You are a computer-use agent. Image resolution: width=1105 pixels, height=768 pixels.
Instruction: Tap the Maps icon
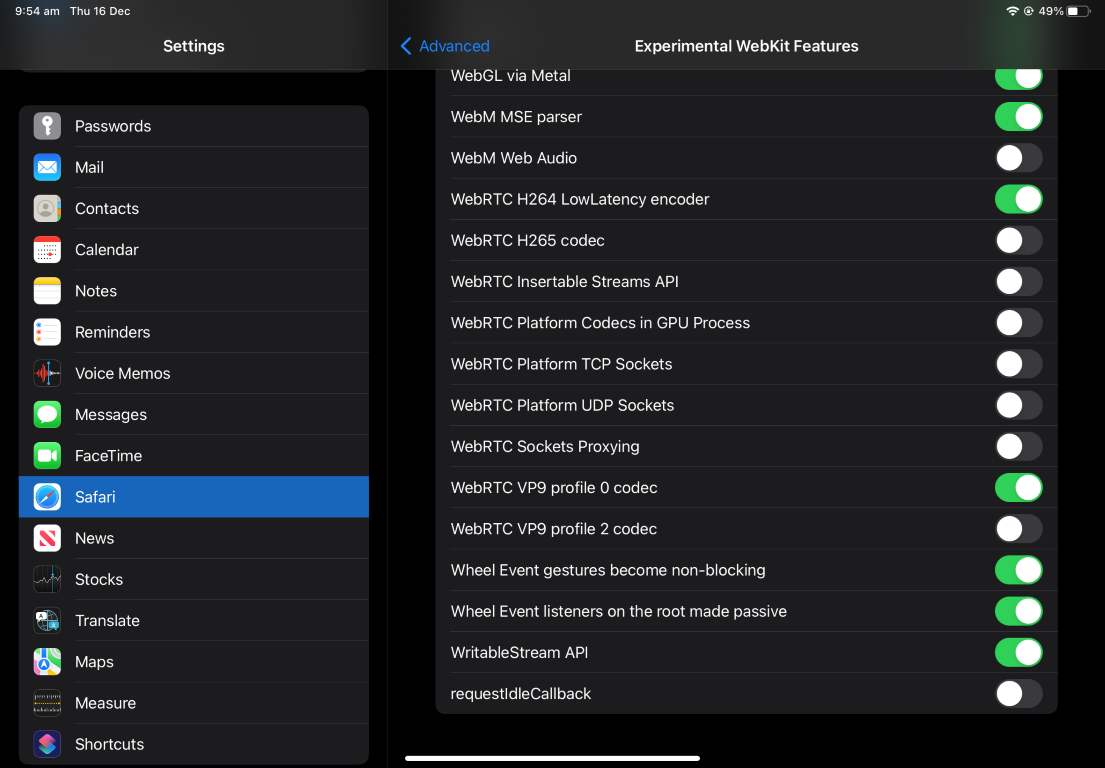pos(47,662)
